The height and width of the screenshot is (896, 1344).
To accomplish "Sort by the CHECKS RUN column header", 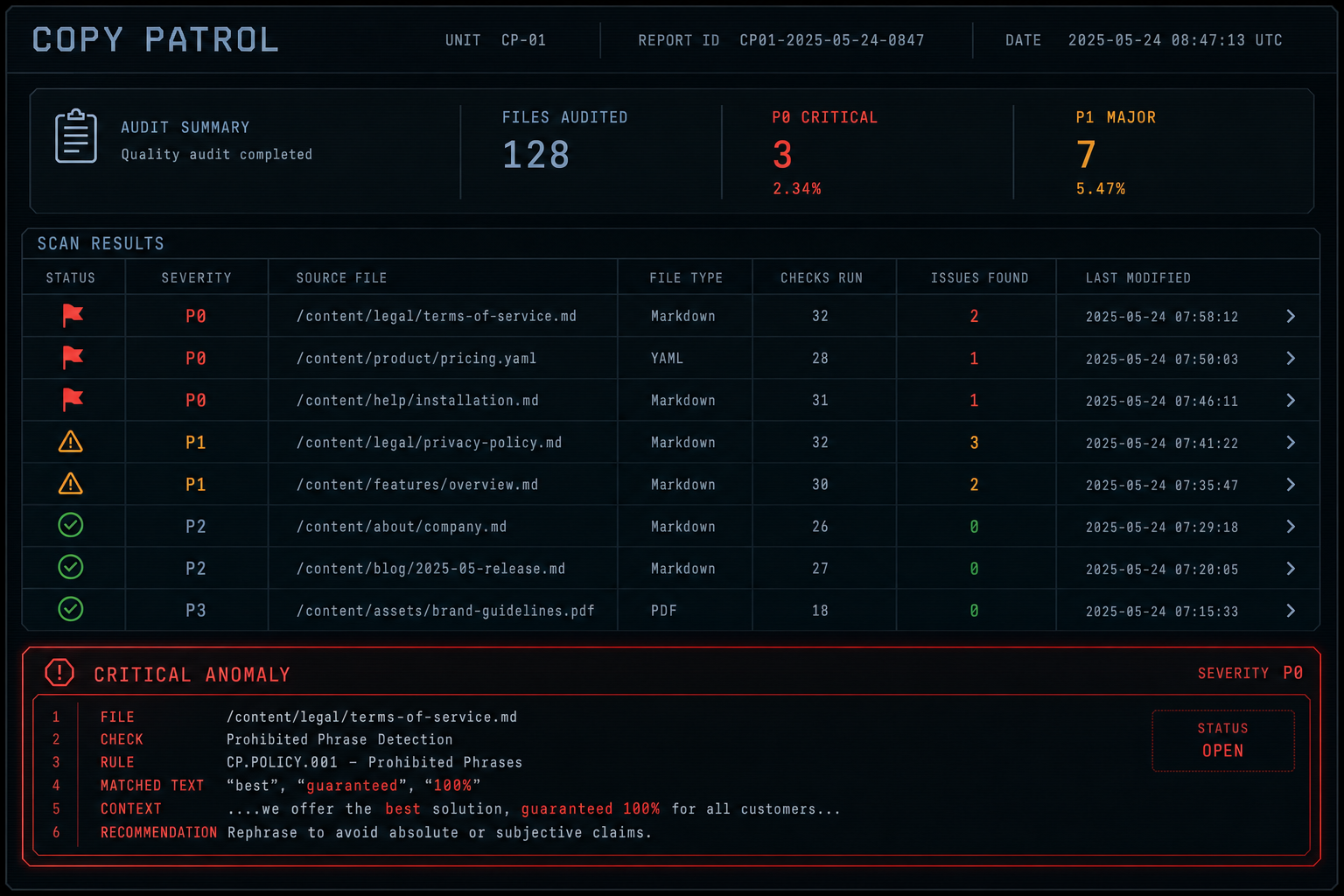I will [822, 277].
